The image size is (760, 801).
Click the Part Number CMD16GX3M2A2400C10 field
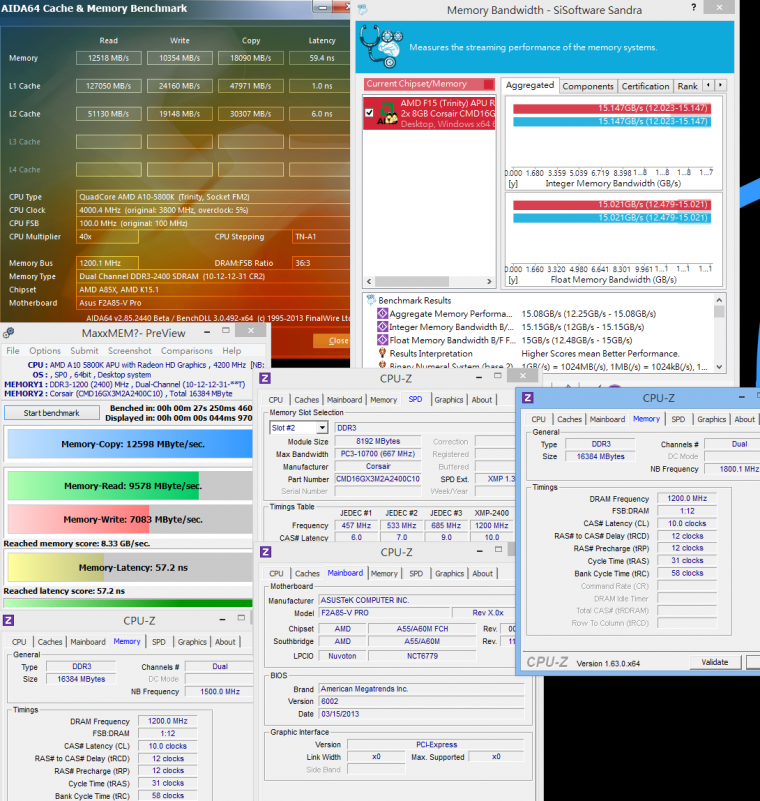[x=378, y=479]
